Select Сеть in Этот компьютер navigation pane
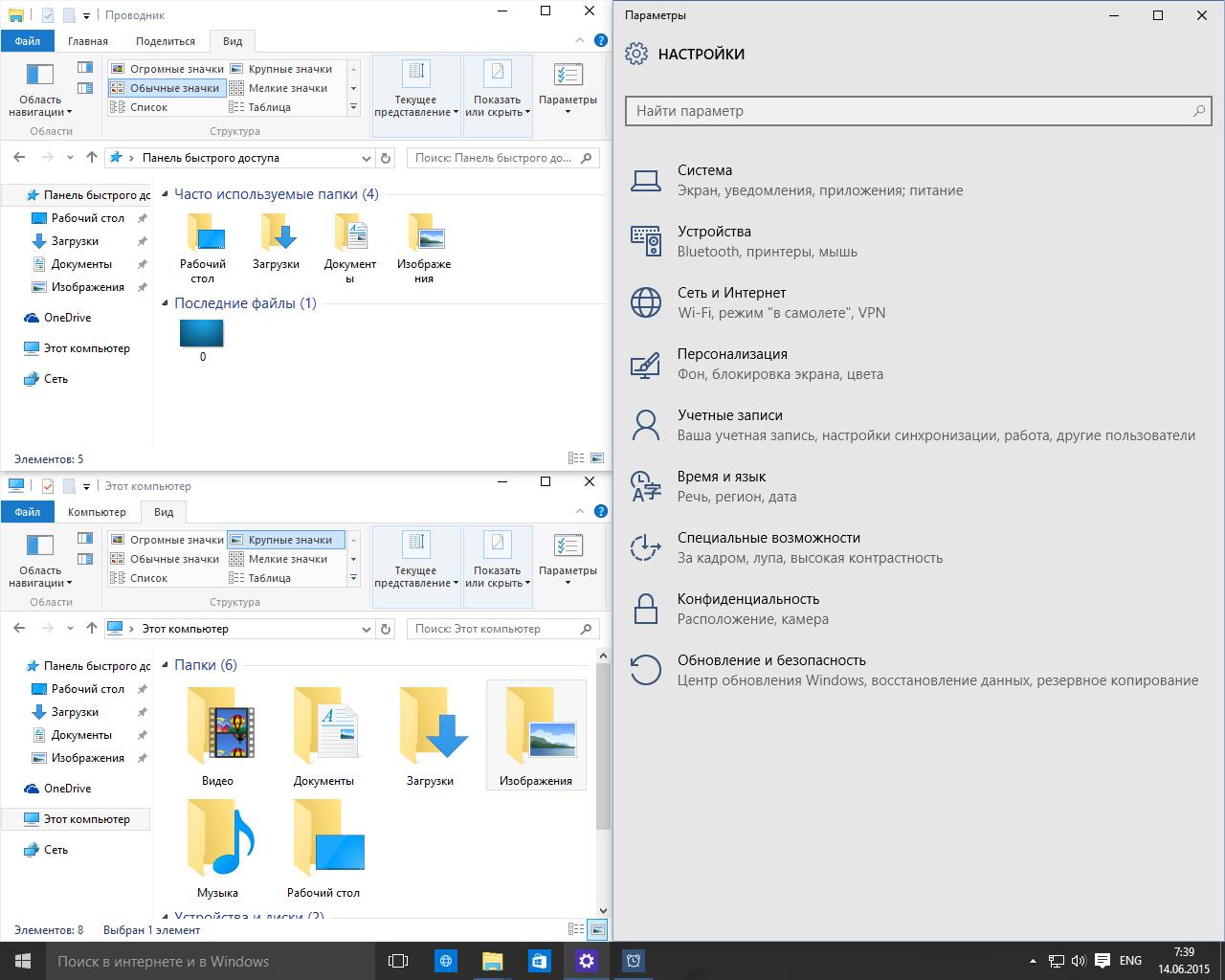The image size is (1225, 980). pyautogui.click(x=56, y=850)
